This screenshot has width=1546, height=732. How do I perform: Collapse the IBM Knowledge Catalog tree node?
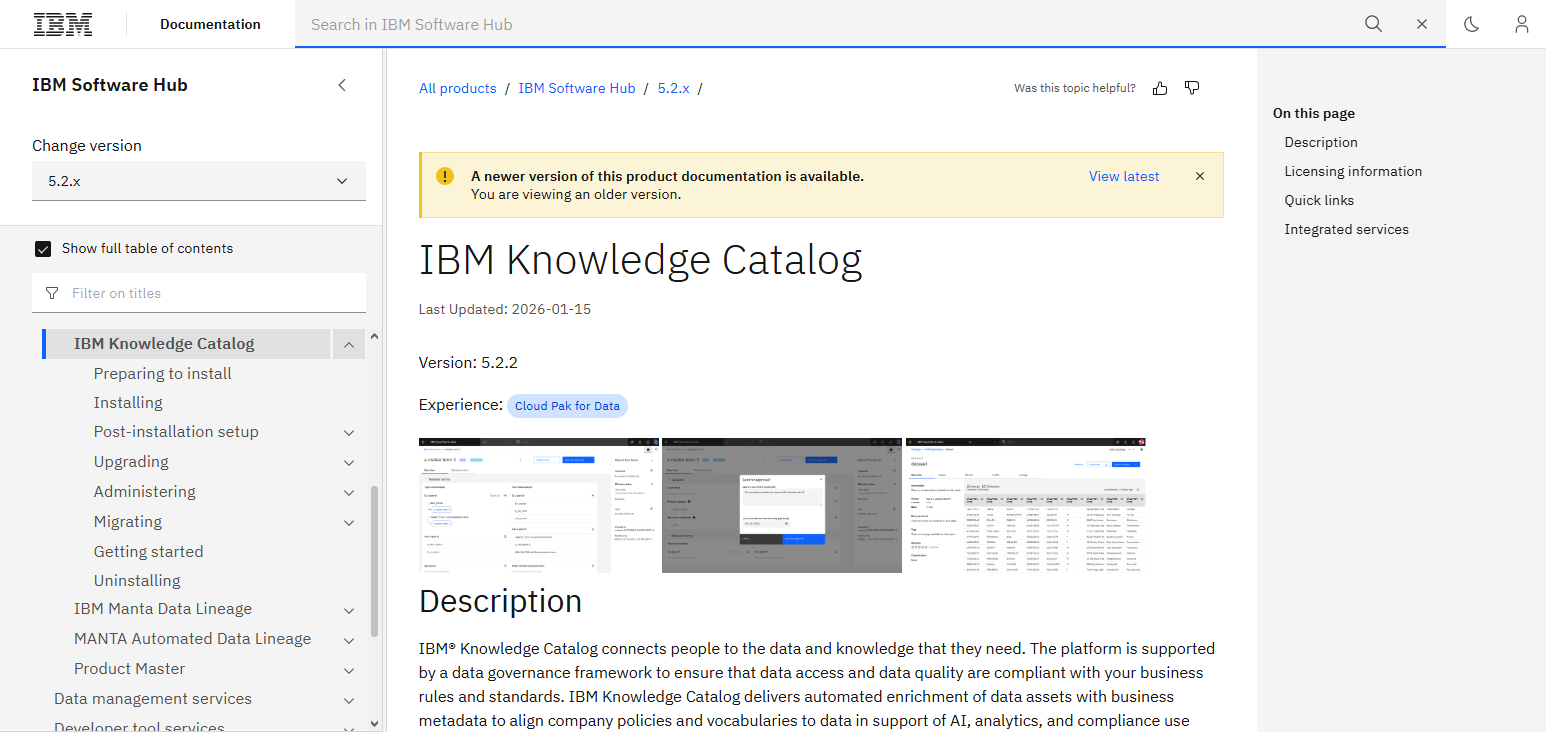pyautogui.click(x=349, y=344)
